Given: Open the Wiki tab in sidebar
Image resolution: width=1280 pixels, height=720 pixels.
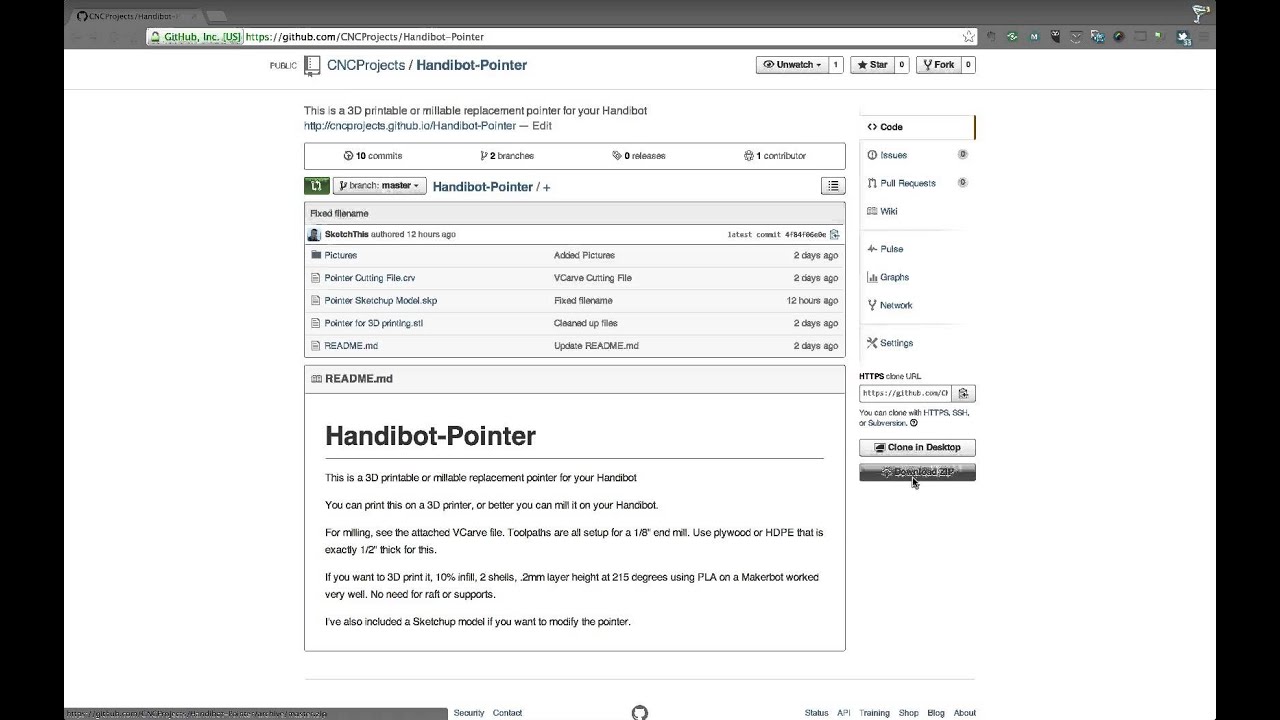Looking at the screenshot, I should click(x=917, y=211).
